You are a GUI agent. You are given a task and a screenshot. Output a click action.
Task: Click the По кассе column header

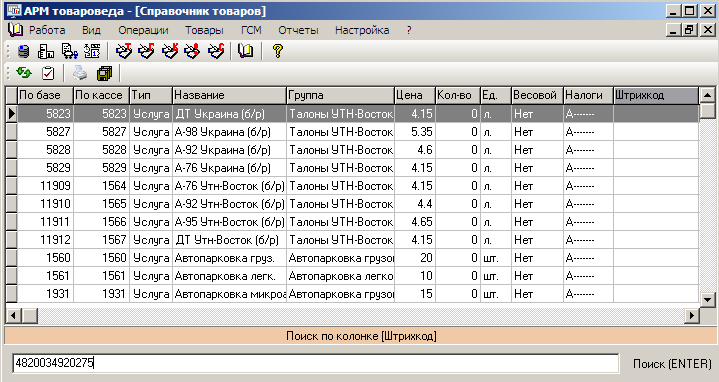click(x=101, y=95)
